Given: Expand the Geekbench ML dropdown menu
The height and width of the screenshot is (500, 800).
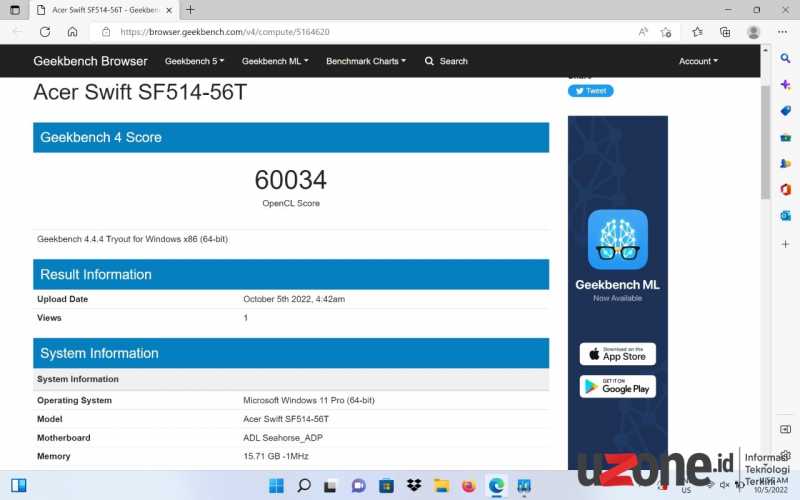Looking at the screenshot, I should point(275,61).
